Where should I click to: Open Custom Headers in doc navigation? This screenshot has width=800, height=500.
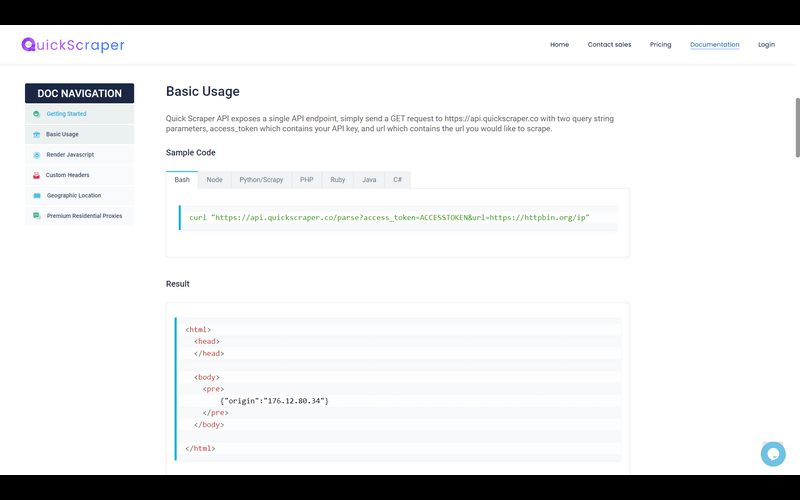tap(80, 176)
